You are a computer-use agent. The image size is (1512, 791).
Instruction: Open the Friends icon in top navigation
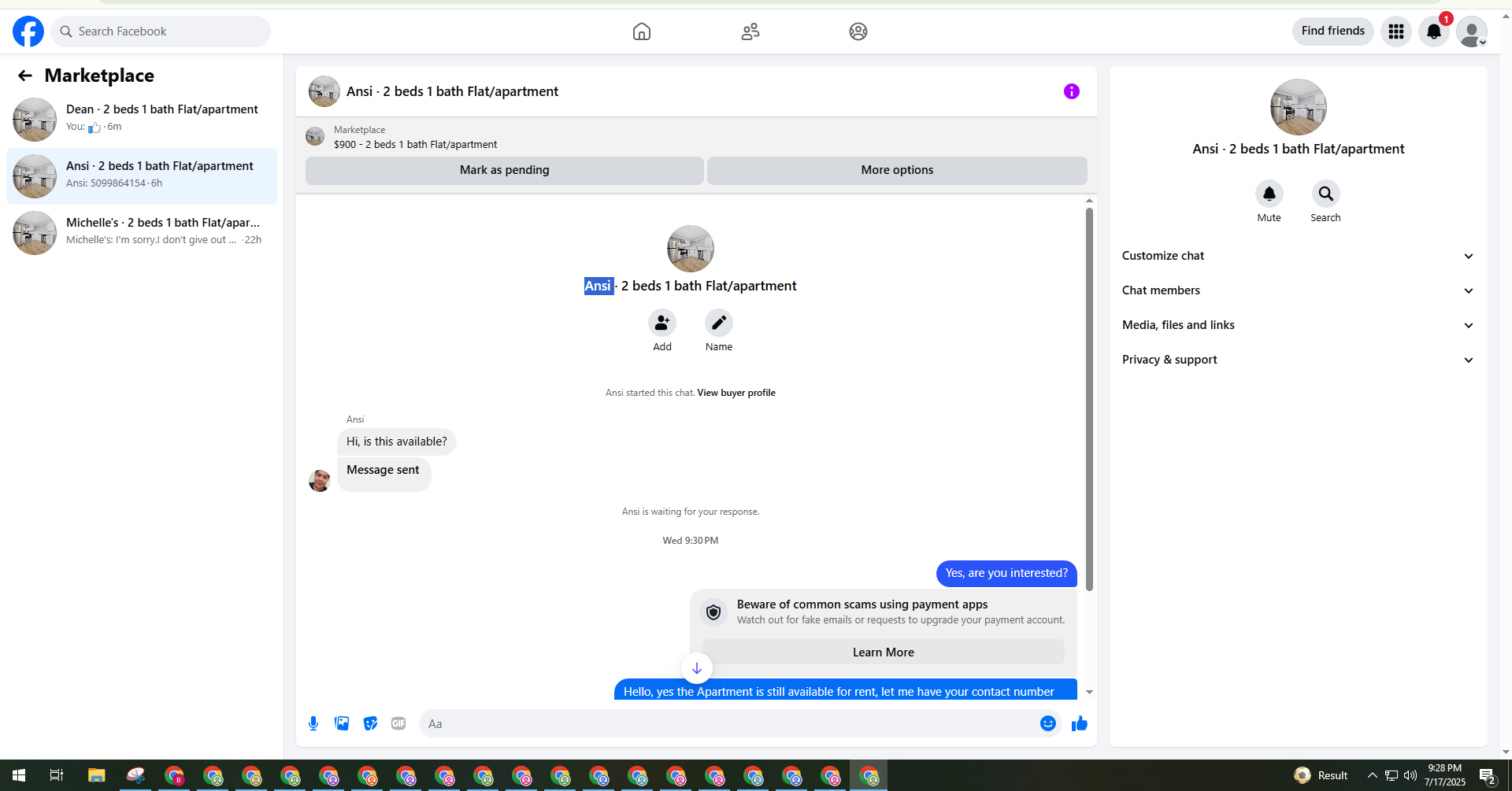pos(750,31)
